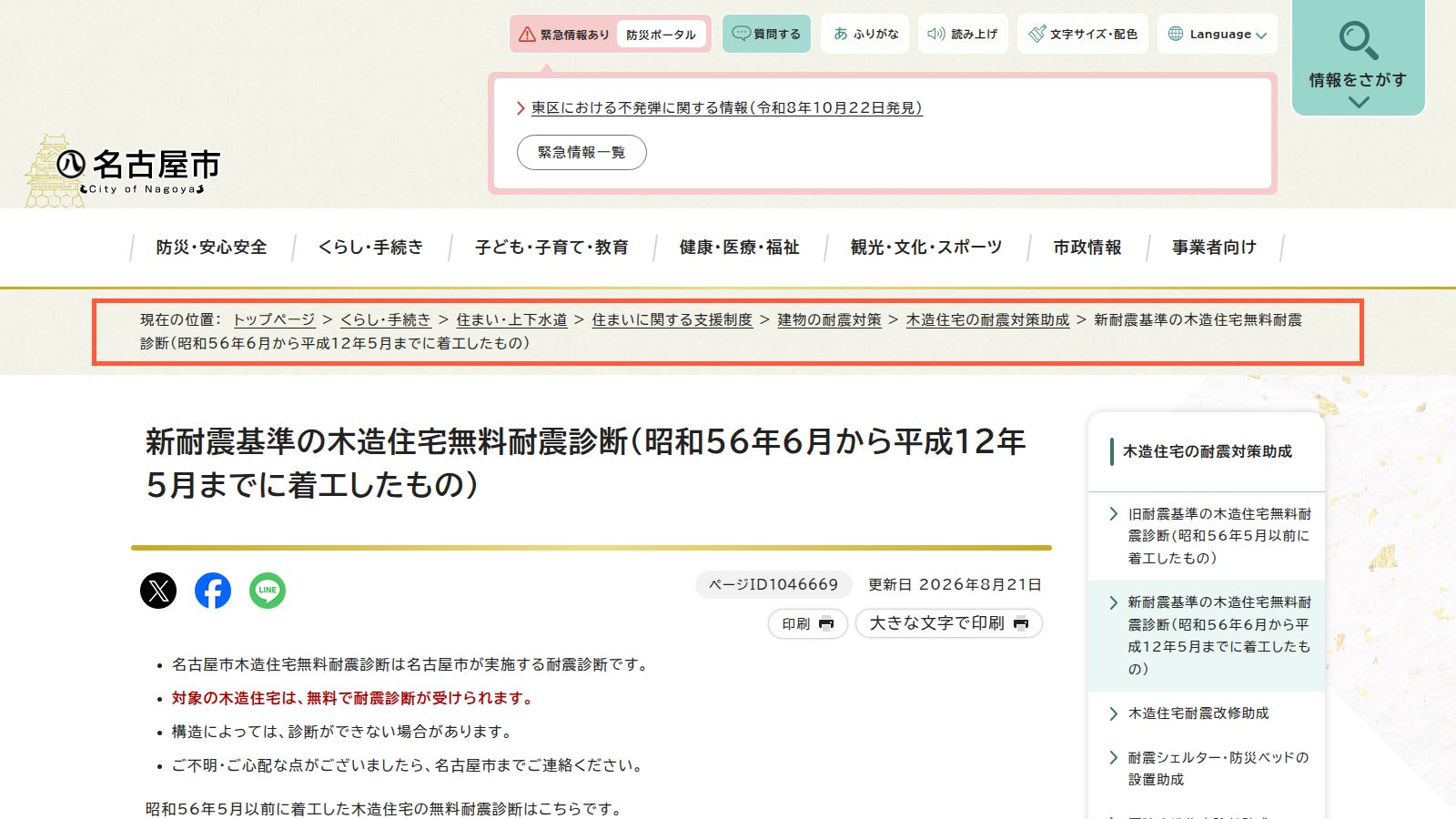Click the ページID1046669 label
The height and width of the screenshot is (819, 1456).
[x=773, y=584]
